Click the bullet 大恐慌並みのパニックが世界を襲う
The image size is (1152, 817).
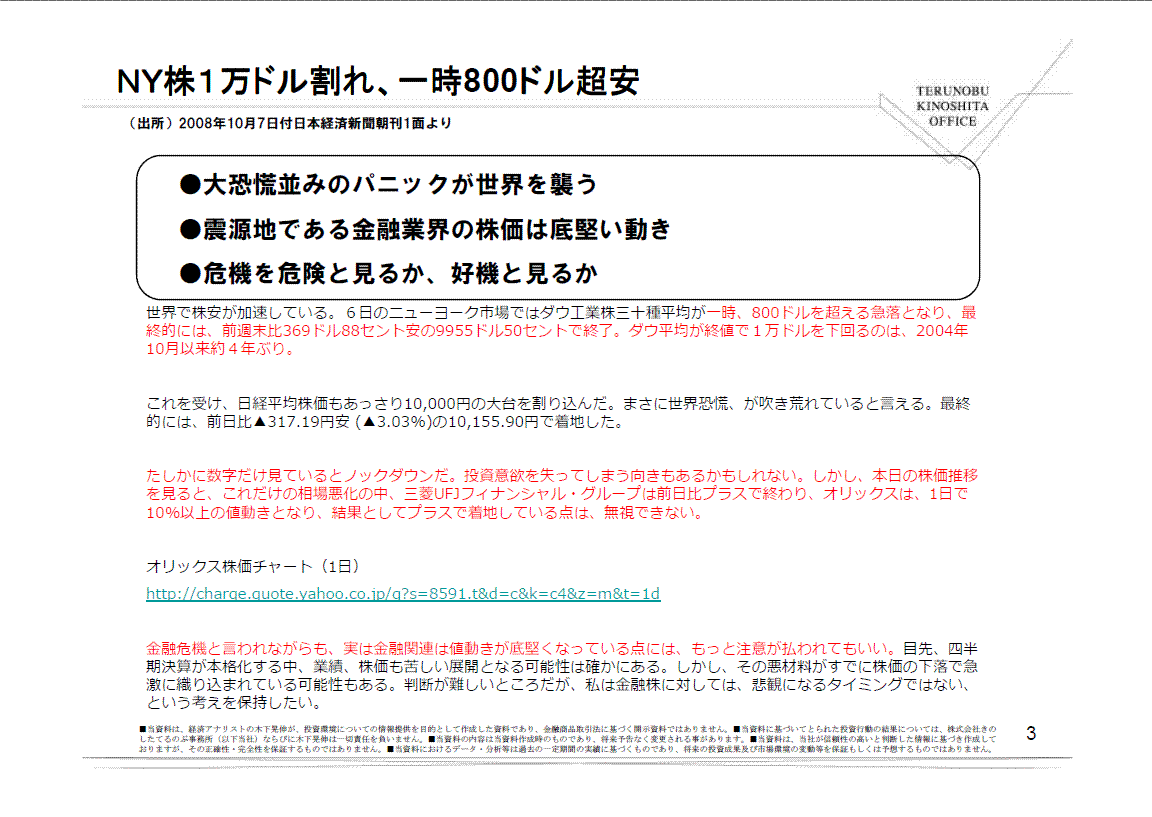[388, 184]
